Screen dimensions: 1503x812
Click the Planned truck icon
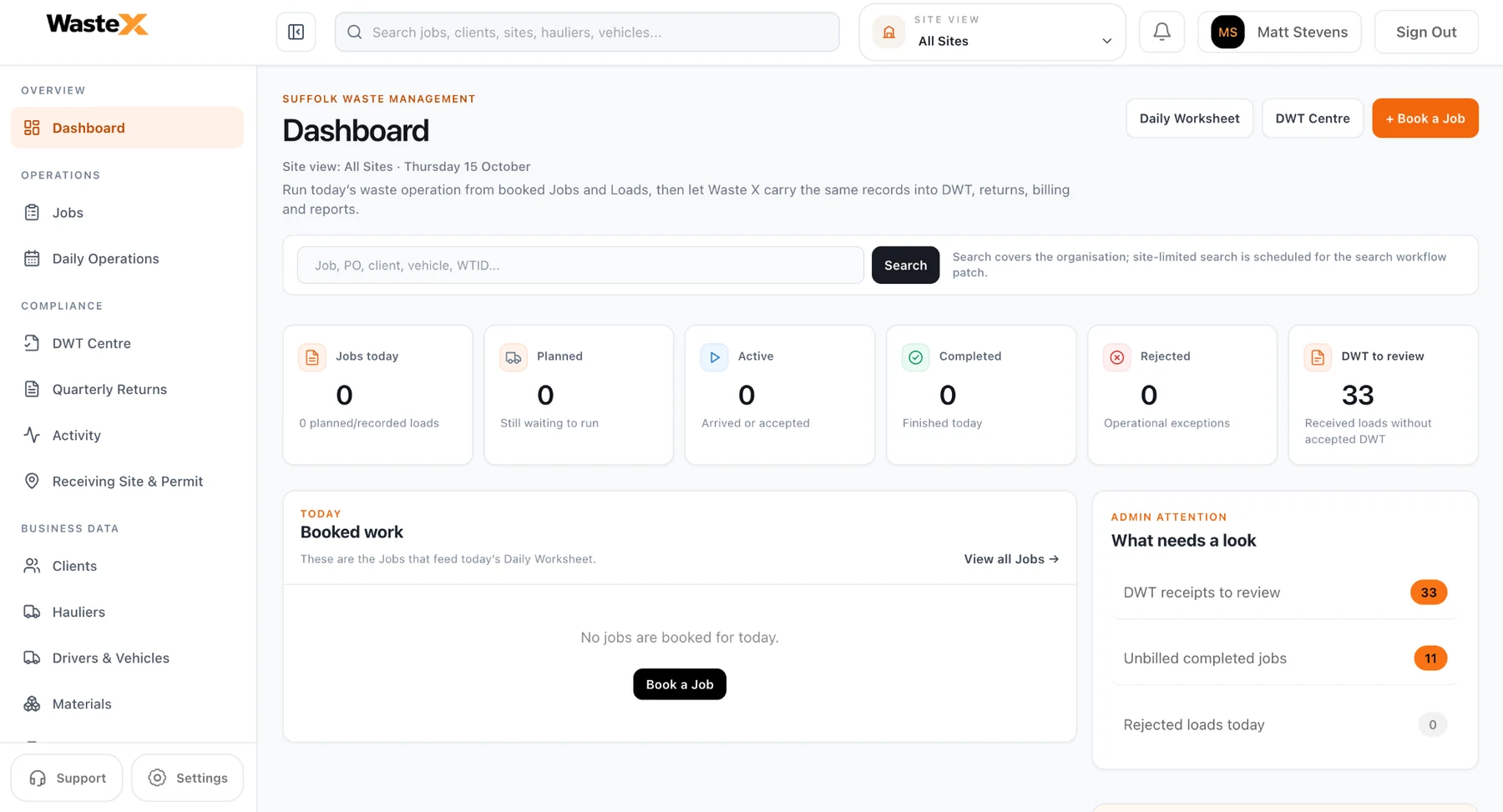click(x=514, y=357)
